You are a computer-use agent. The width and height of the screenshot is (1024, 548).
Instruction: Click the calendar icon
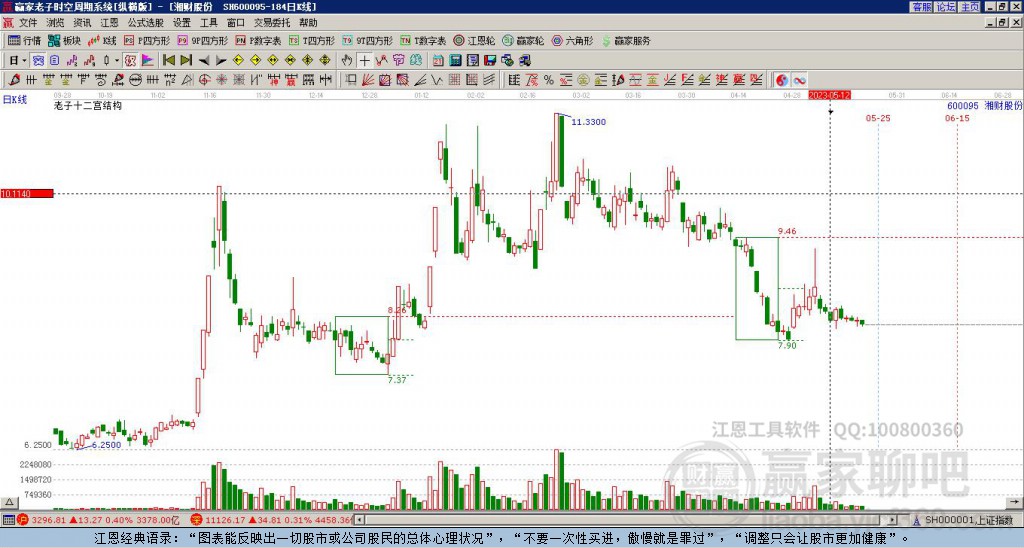(x=438, y=61)
